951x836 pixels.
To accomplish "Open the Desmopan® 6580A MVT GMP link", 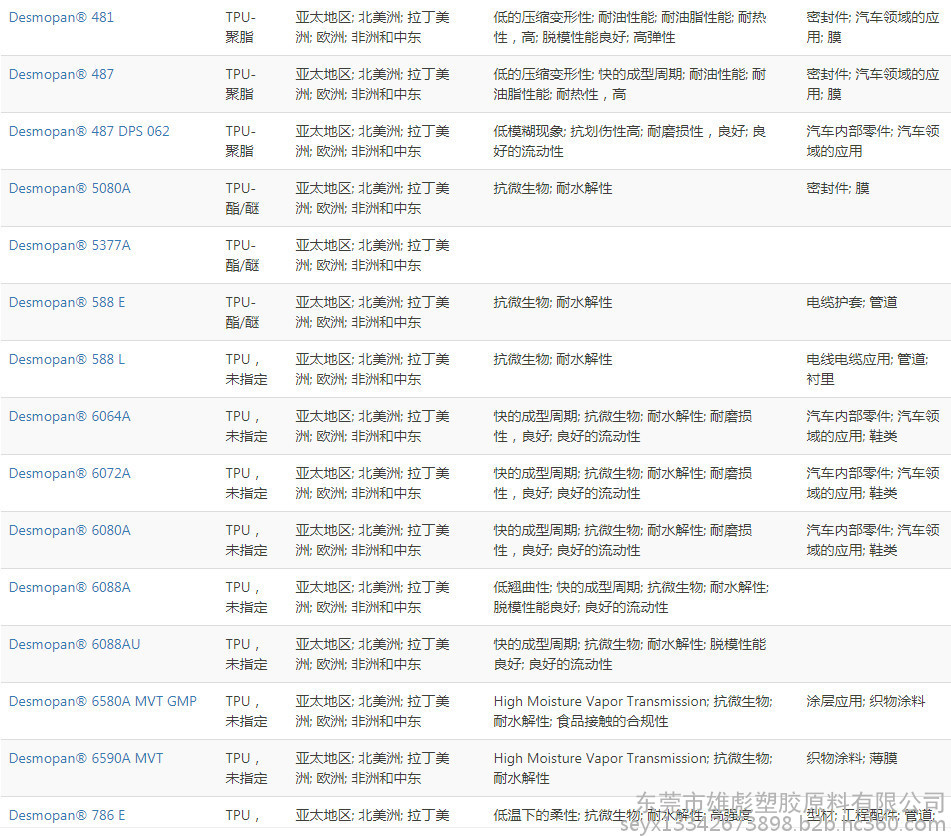I will coord(103,702).
